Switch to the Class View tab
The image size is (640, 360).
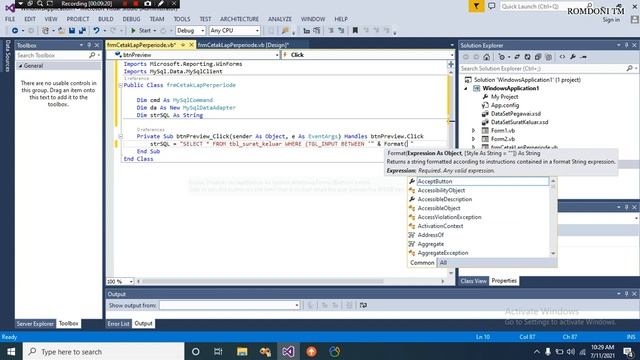click(x=473, y=281)
